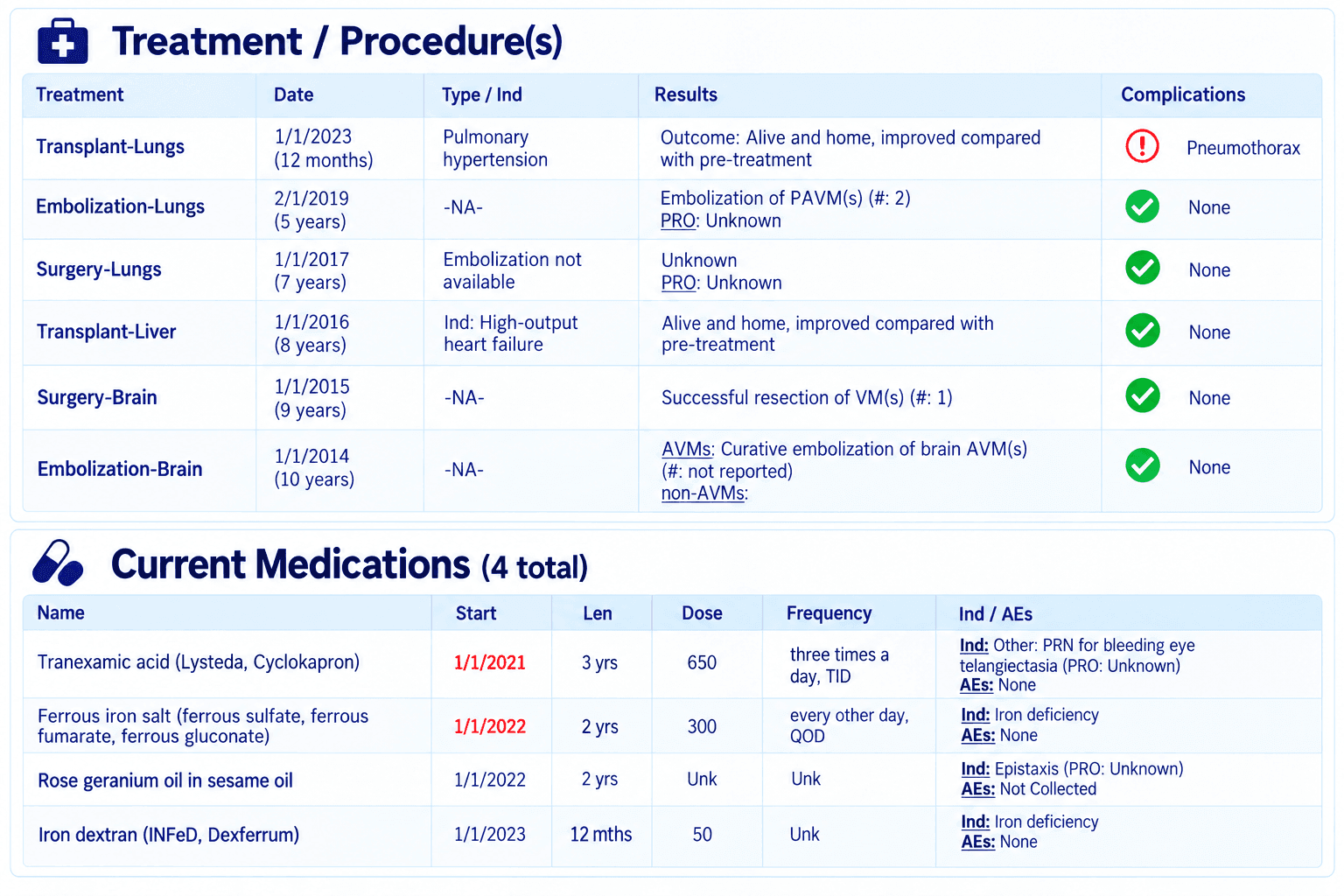Viewport: 1344px width, 896px height.
Task: Click Rose geranium oil in sesame oil
Action: (165, 780)
